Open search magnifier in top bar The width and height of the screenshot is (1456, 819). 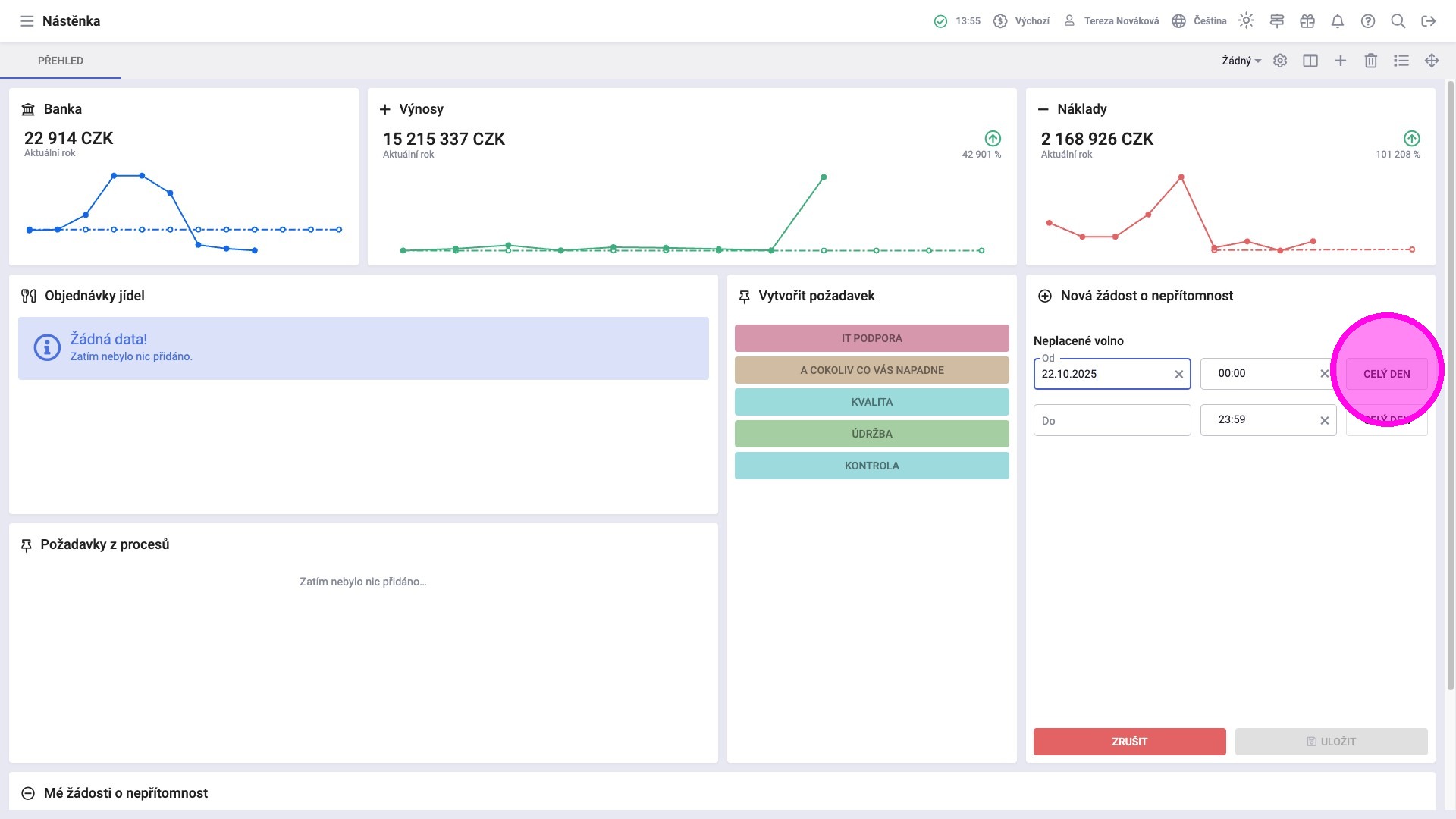(1398, 21)
